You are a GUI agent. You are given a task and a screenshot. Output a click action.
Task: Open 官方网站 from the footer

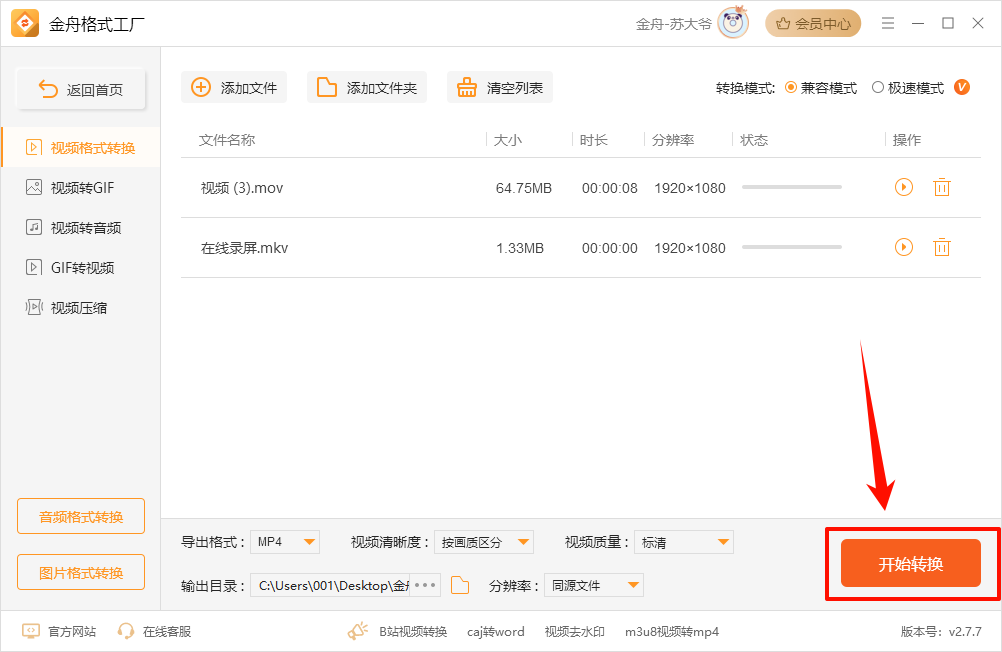click(x=59, y=632)
